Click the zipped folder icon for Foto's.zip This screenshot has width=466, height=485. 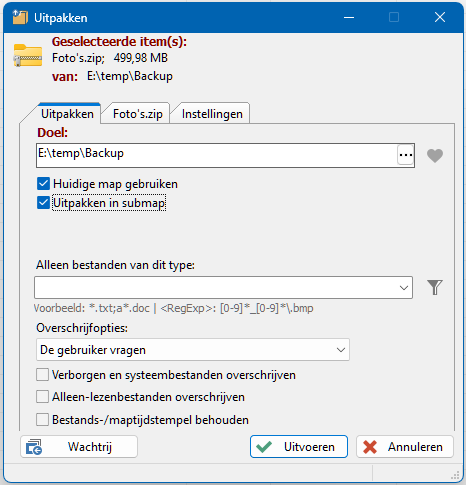point(28,55)
